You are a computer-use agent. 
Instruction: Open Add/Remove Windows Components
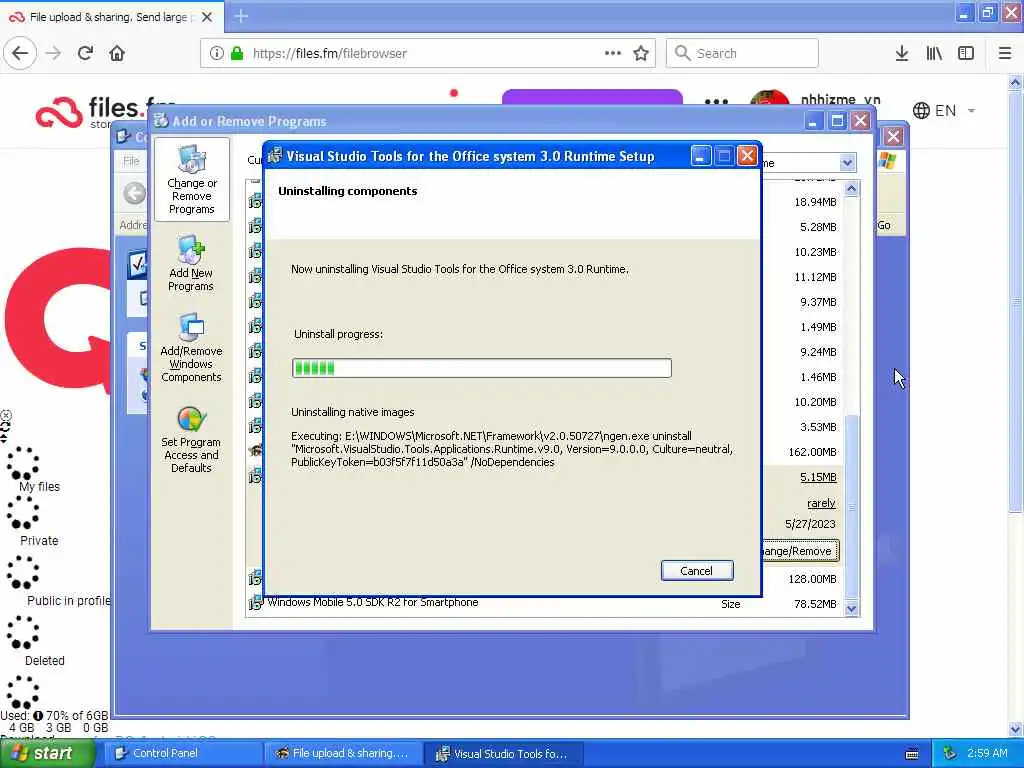tap(191, 347)
